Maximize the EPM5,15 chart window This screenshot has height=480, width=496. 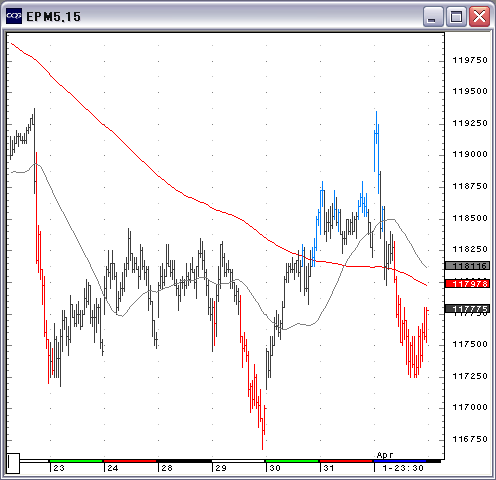point(456,16)
